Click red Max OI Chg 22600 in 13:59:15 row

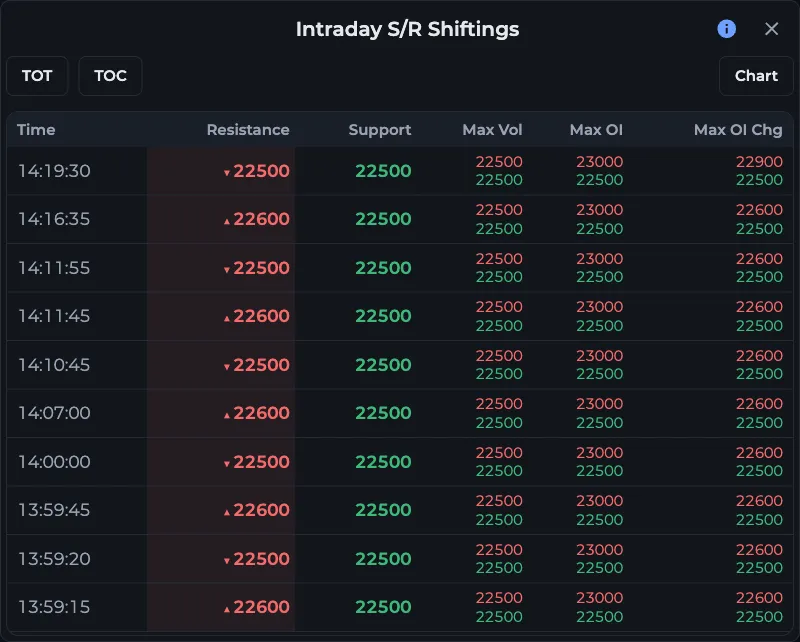coord(759,598)
